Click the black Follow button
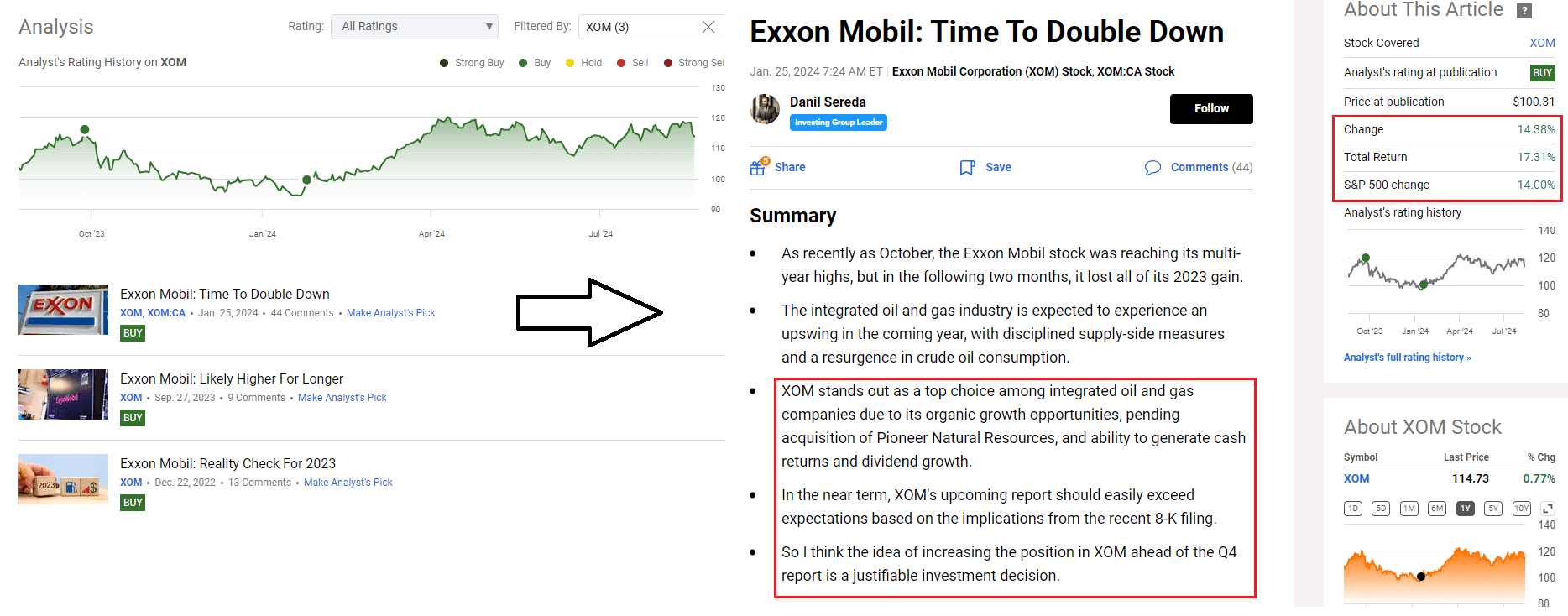Image resolution: width=1568 pixels, height=616 pixels. click(1211, 109)
